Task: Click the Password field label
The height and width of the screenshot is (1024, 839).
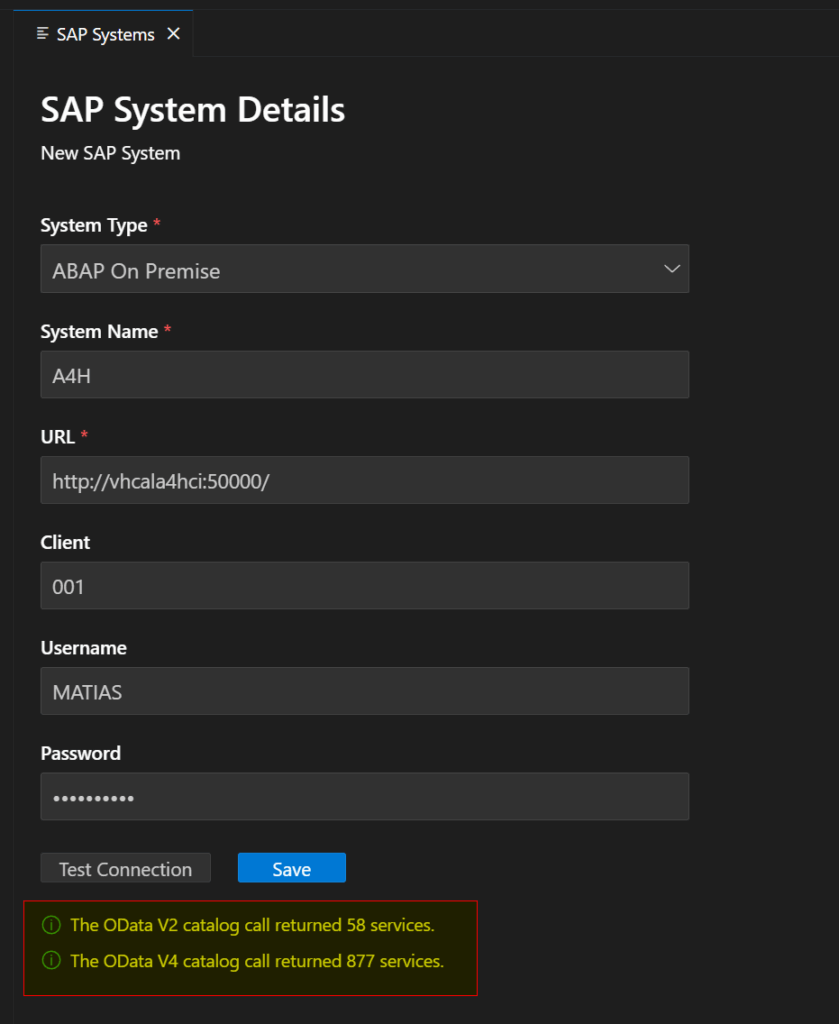Action: coord(80,753)
